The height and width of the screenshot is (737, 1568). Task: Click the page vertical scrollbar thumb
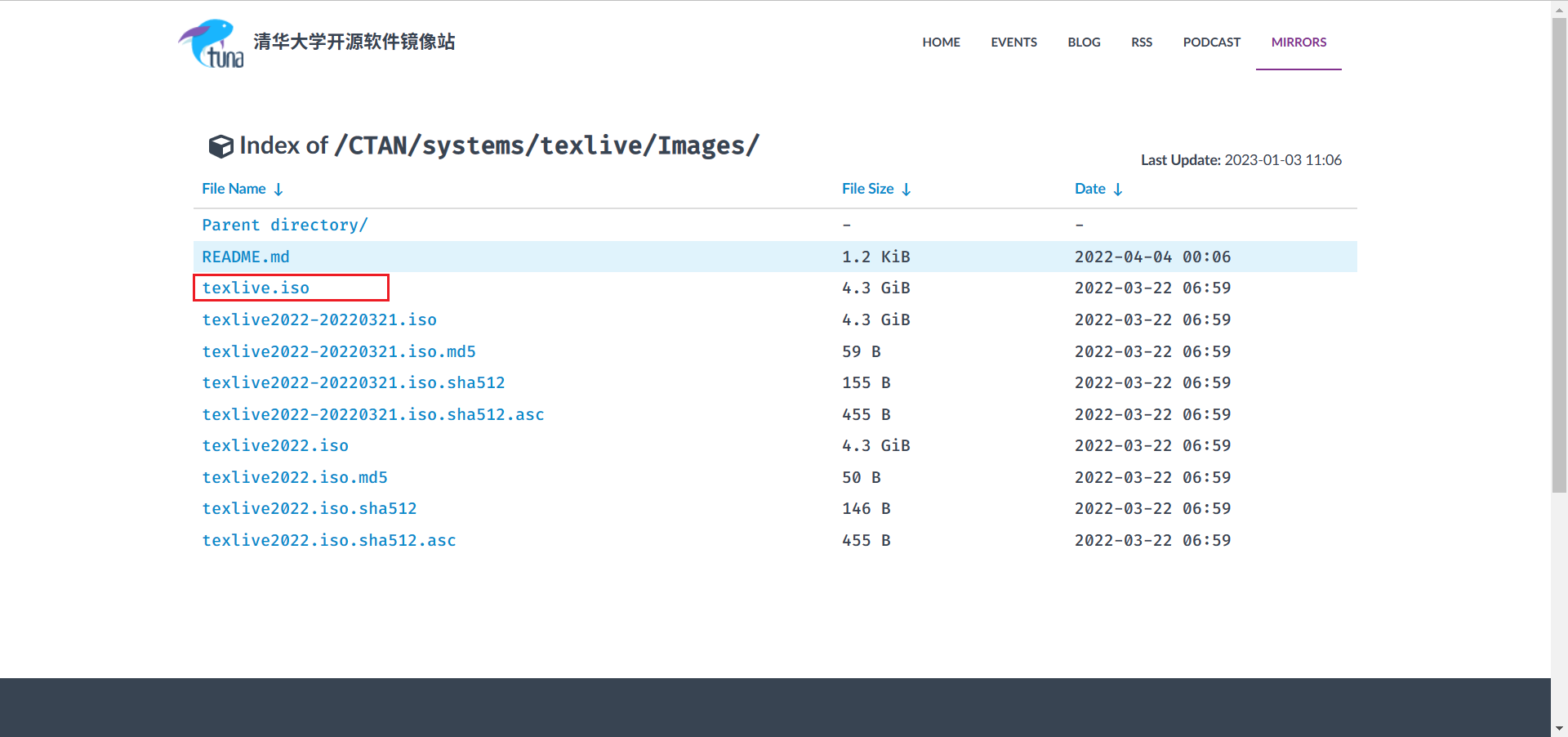point(1559,255)
